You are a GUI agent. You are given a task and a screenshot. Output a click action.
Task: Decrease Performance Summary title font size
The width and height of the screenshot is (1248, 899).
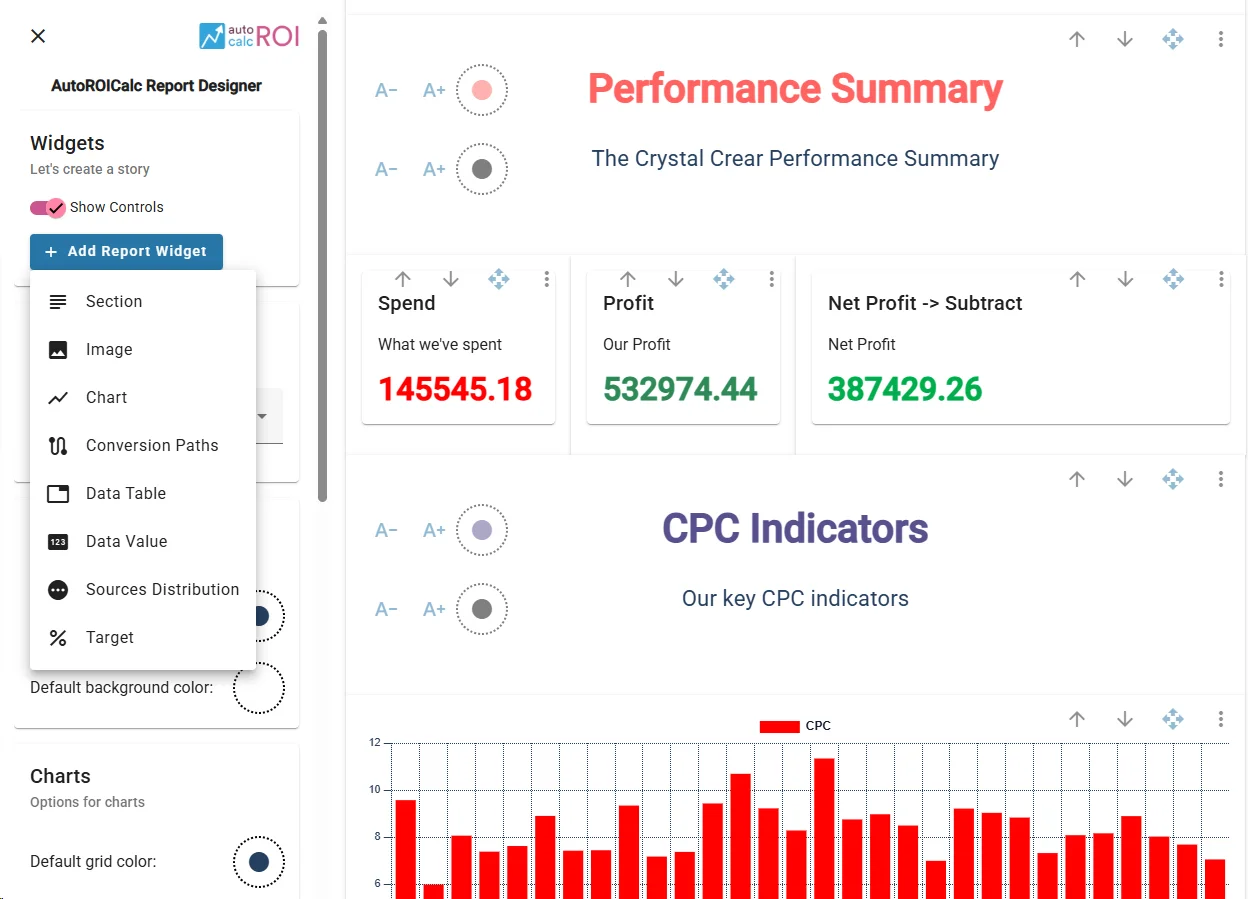pos(386,90)
